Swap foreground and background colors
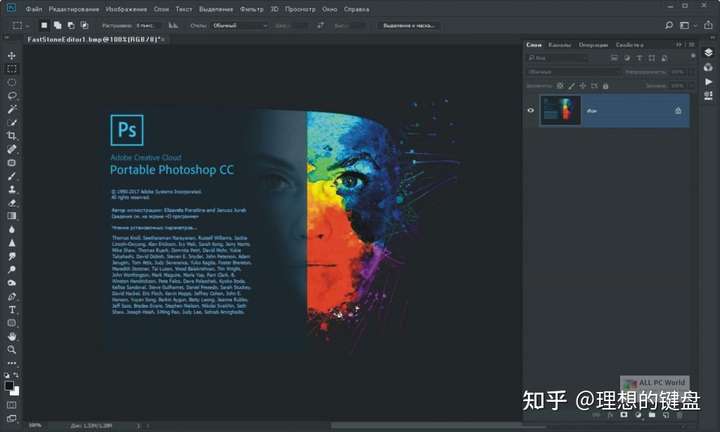The image size is (720, 432). [16, 375]
